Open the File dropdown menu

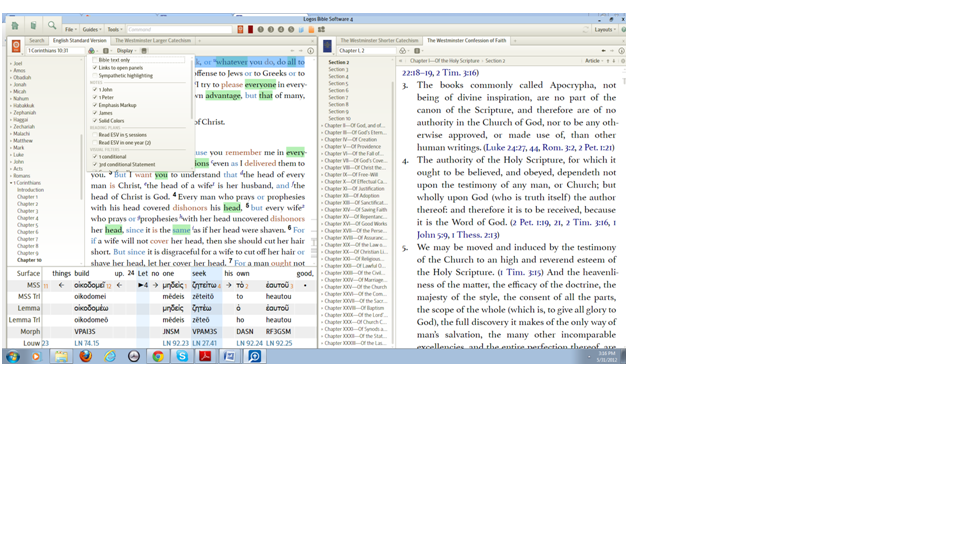click(70, 29)
